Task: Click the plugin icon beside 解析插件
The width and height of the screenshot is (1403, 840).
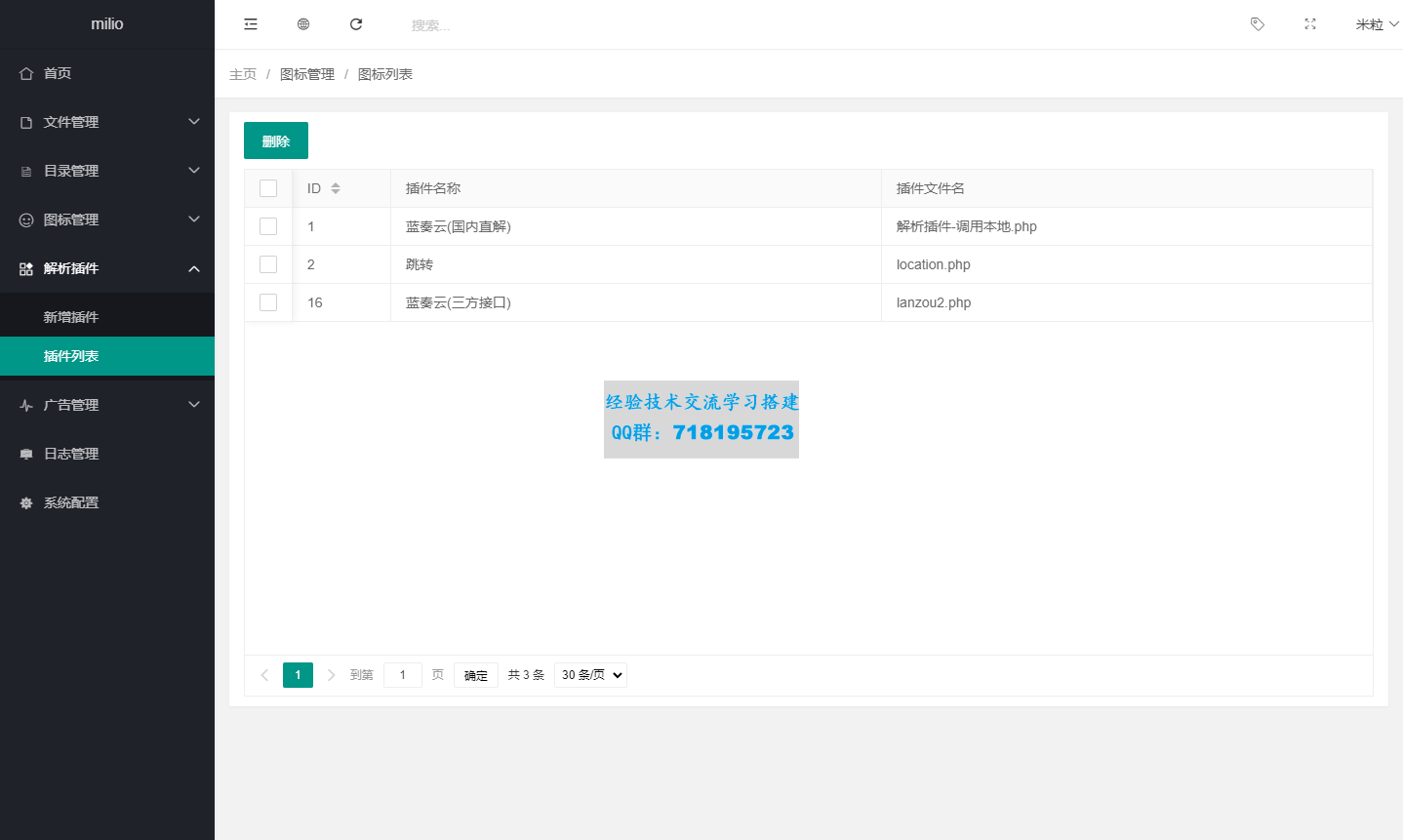Action: [26, 268]
